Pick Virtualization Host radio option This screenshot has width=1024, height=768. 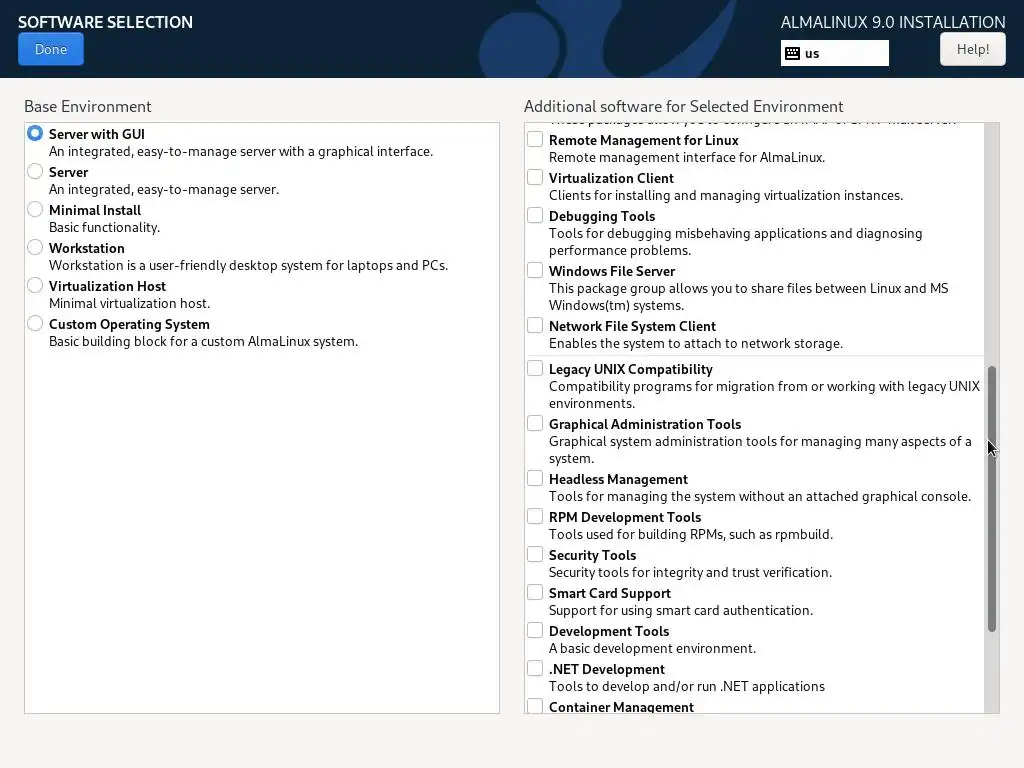coord(35,285)
